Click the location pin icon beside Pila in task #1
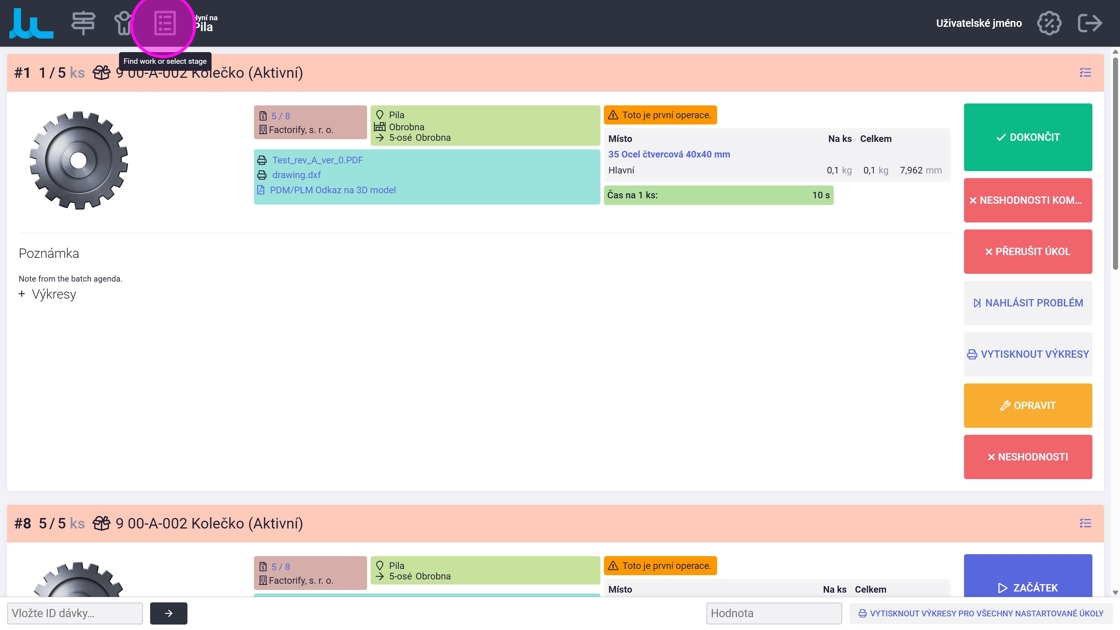This screenshot has width=1120, height=630. coord(380,115)
